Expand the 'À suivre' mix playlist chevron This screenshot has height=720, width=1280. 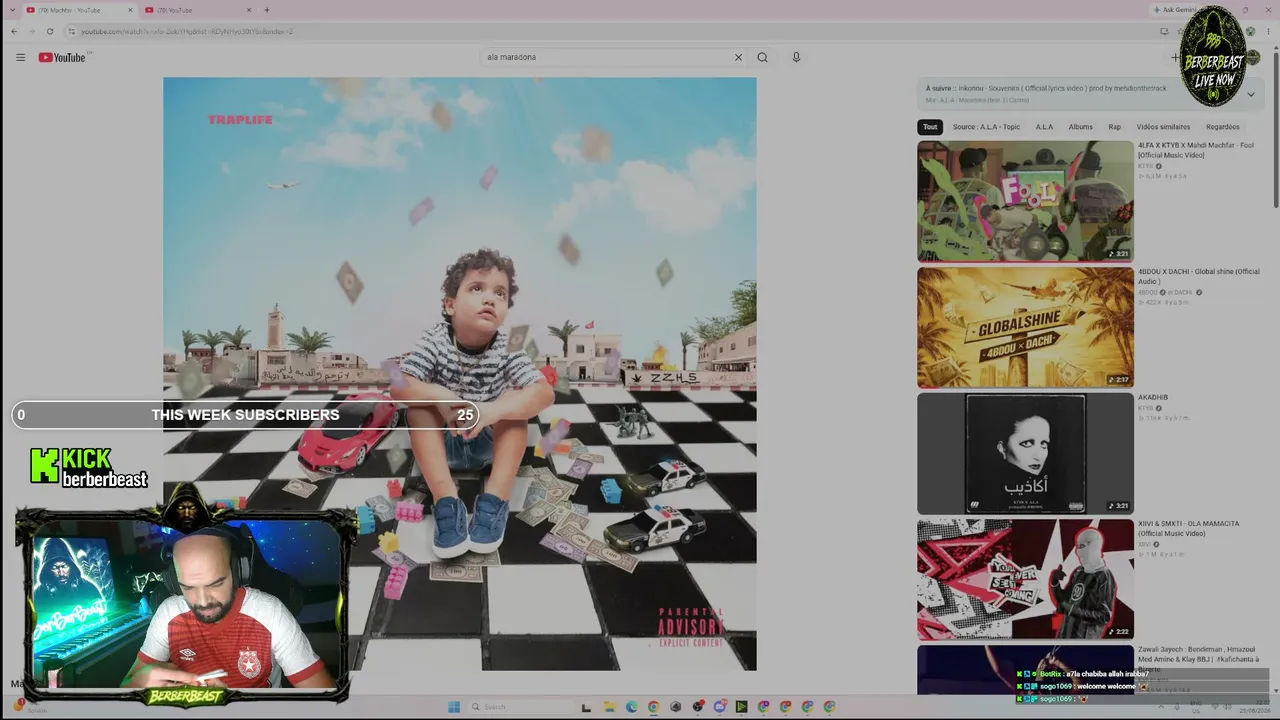(x=1250, y=95)
